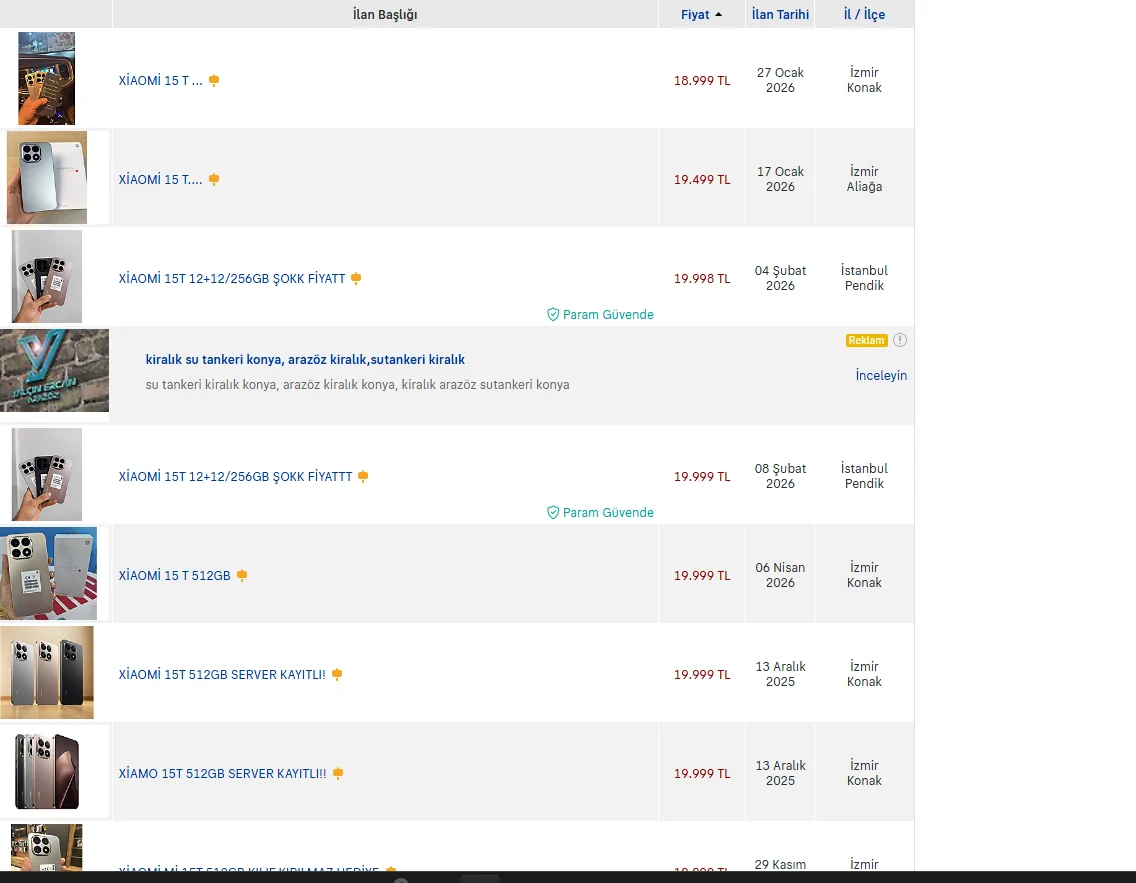Open the kiralık su tankeri konya ad title
The image size is (1136, 883).
point(305,359)
